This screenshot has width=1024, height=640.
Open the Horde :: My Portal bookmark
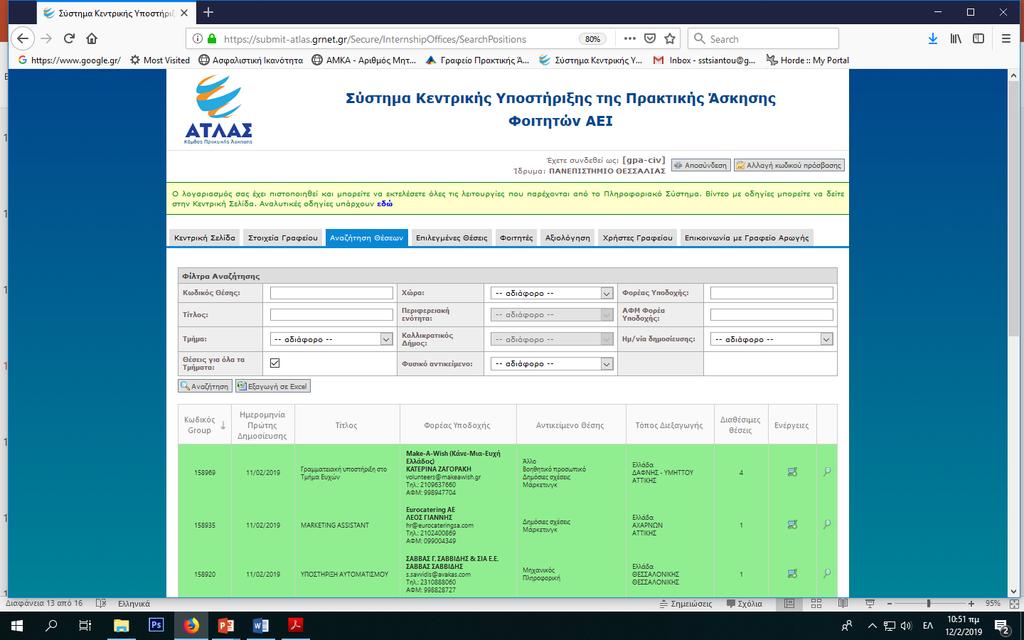click(x=808, y=60)
